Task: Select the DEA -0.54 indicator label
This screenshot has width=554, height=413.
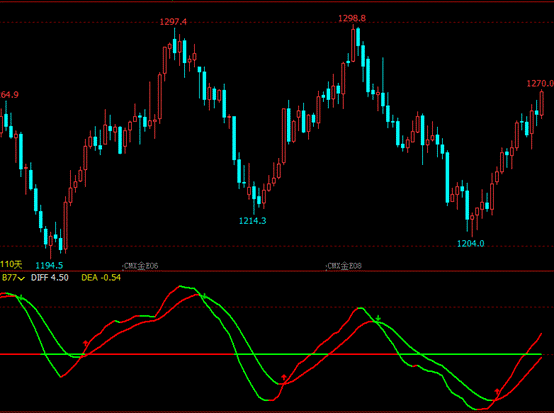Action: pos(101,278)
